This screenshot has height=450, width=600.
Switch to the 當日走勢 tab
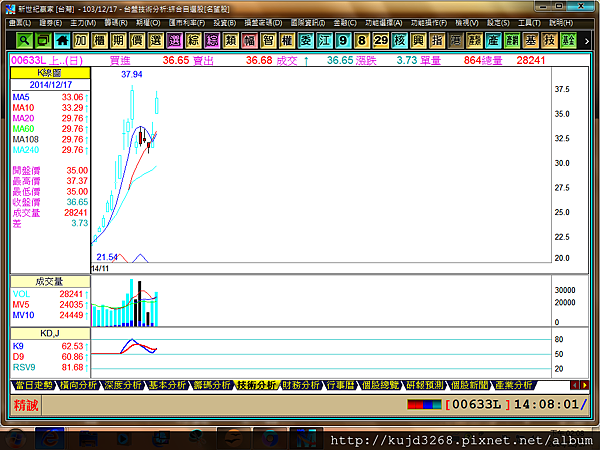click(34, 385)
